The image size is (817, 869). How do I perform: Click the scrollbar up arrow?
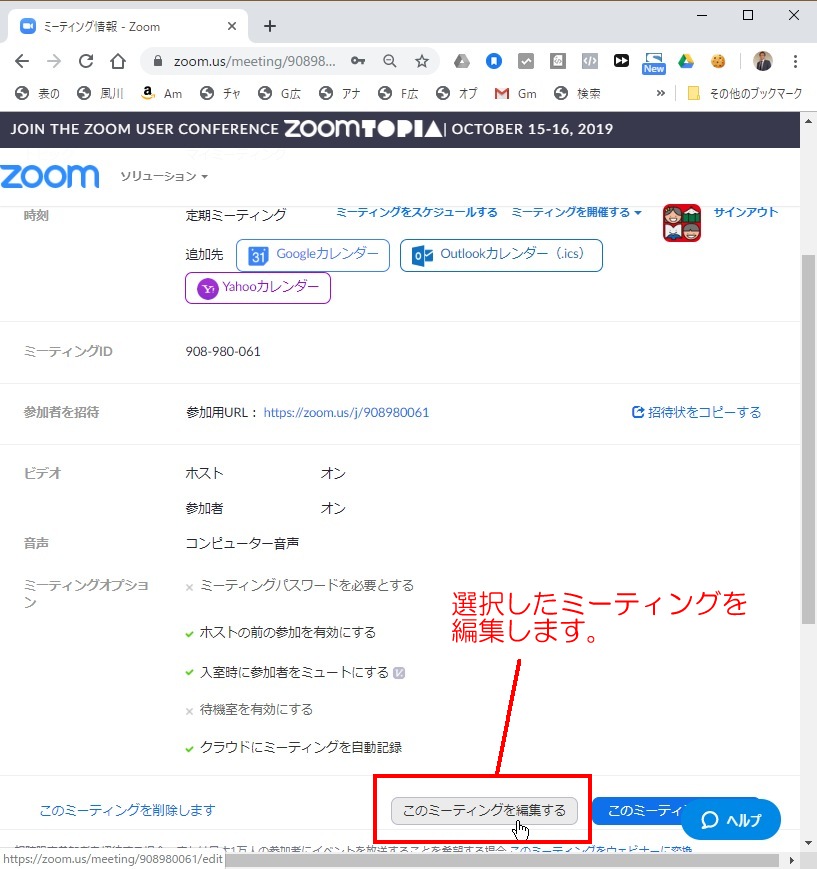pos(808,121)
